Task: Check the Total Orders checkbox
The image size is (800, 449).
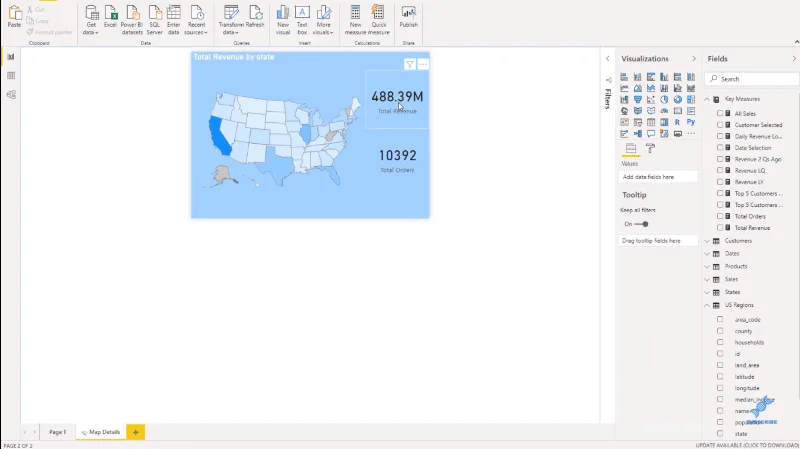Action: tap(720, 216)
